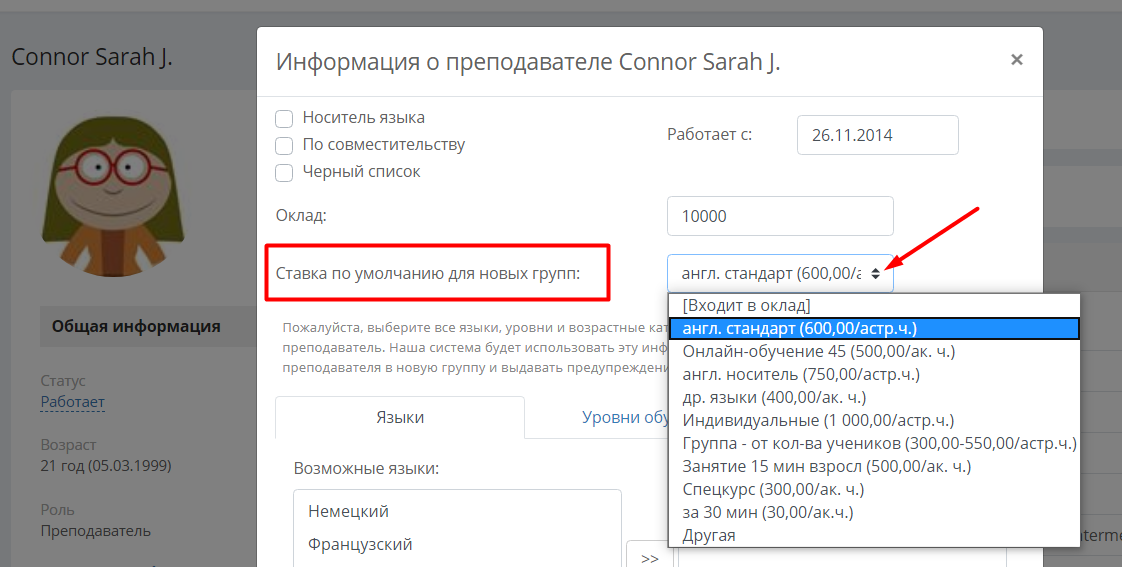This screenshot has width=1122, height=567.
Task: Close the teacher information dialog
Action: [x=1016, y=59]
